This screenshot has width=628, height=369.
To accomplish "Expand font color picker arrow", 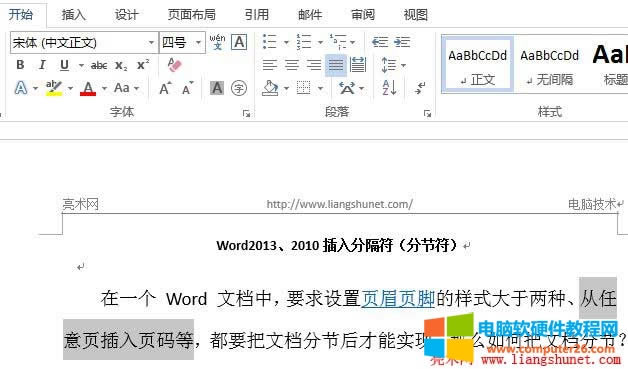I will pyautogui.click(x=105, y=88).
